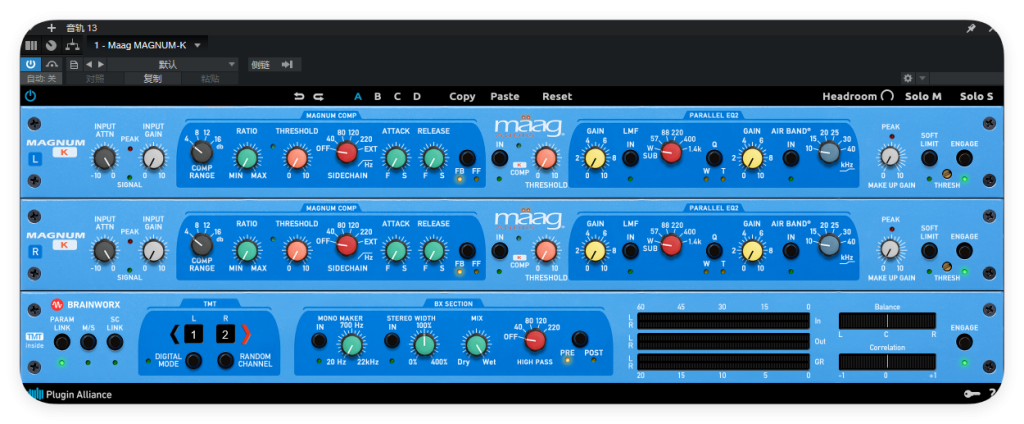Image resolution: width=1024 pixels, height=424 pixels.
Task: Click the Brainworx logo
Action: [86, 304]
